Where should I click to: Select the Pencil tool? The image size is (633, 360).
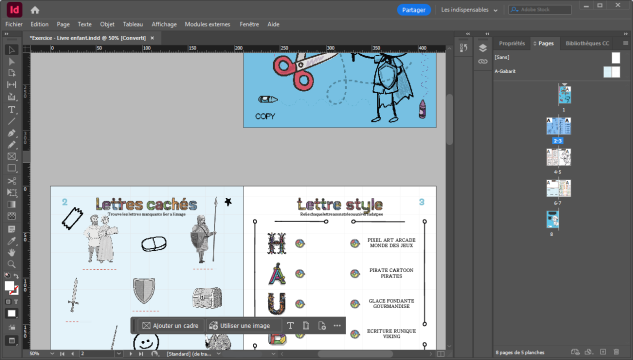click(12, 144)
